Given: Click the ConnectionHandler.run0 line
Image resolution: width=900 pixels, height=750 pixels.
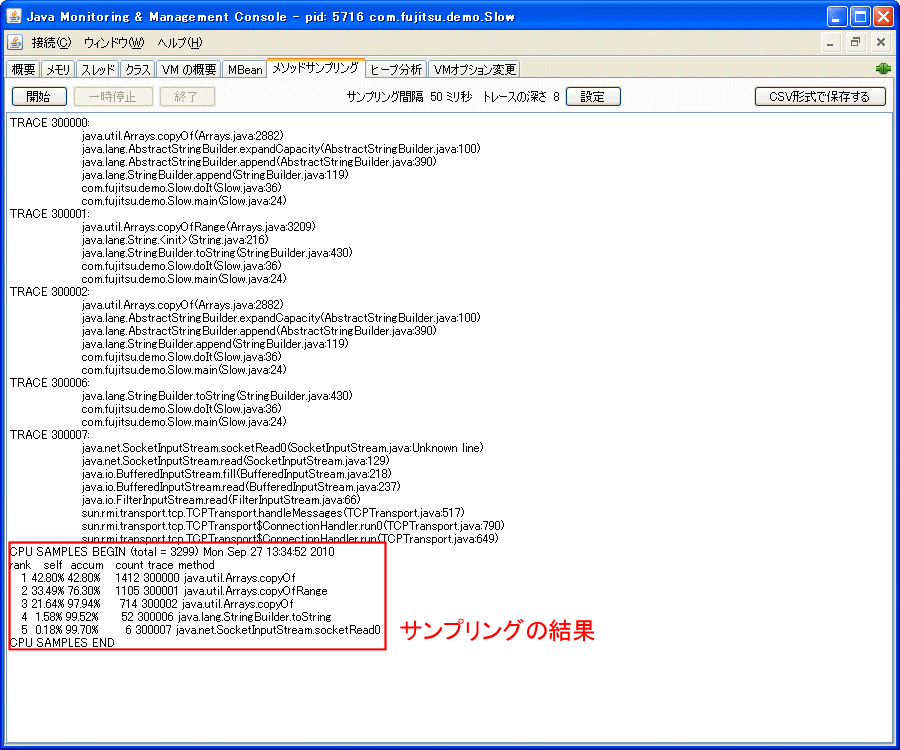Looking at the screenshot, I should (293, 526).
